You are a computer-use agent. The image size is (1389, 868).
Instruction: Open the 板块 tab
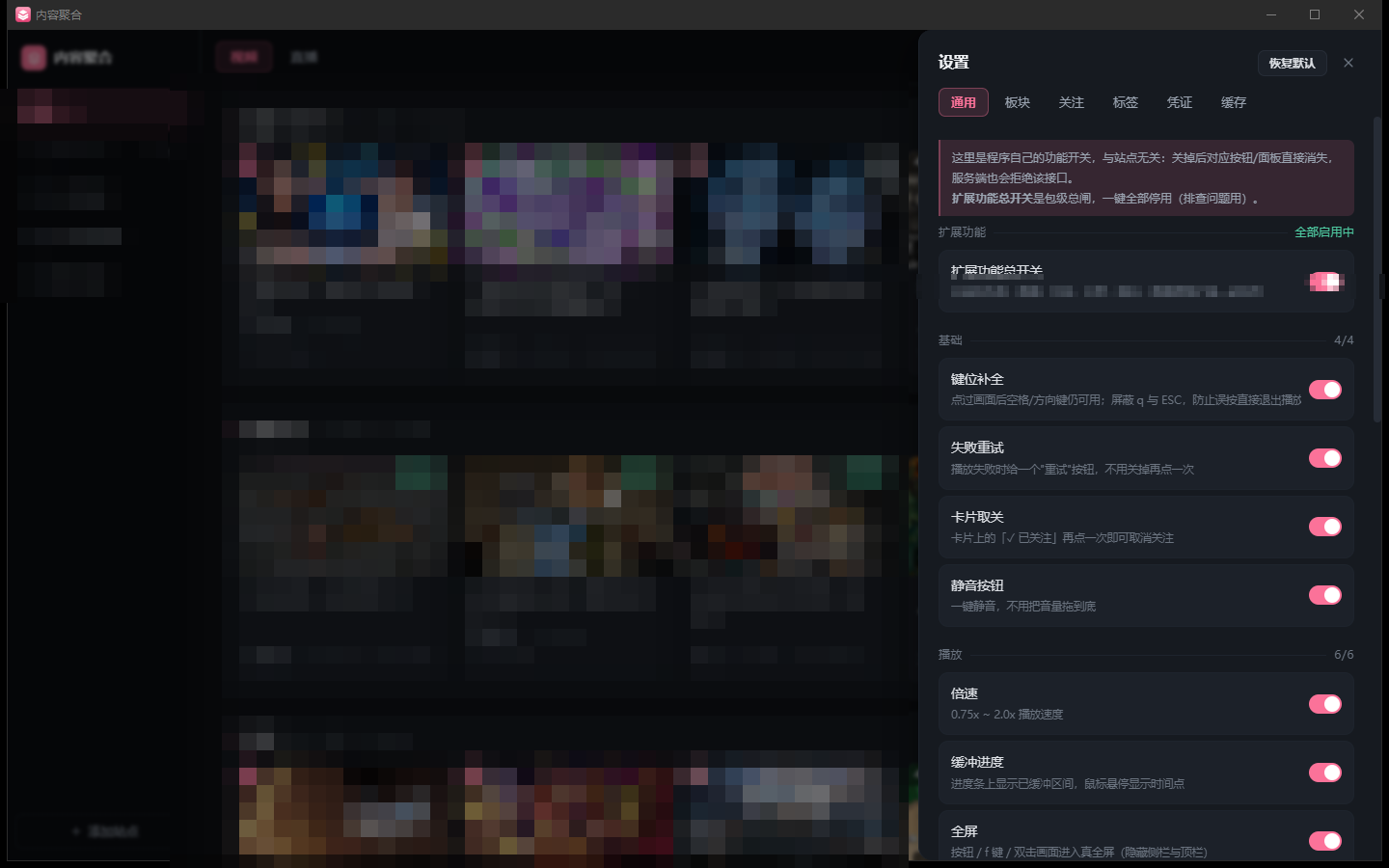[x=1018, y=102]
